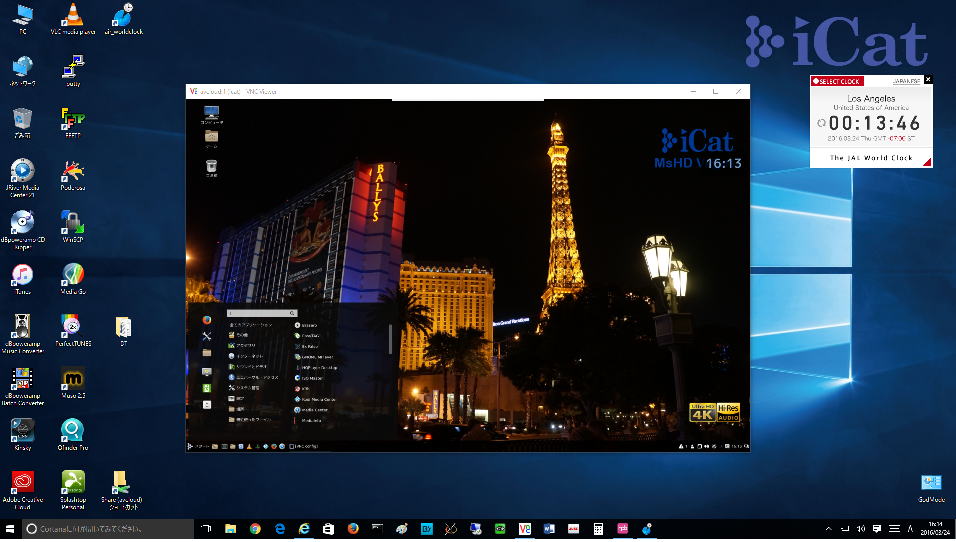The width and height of the screenshot is (956, 542).
Task: Open Microsoft Edge from the Windows taskbar
Action: (279, 529)
